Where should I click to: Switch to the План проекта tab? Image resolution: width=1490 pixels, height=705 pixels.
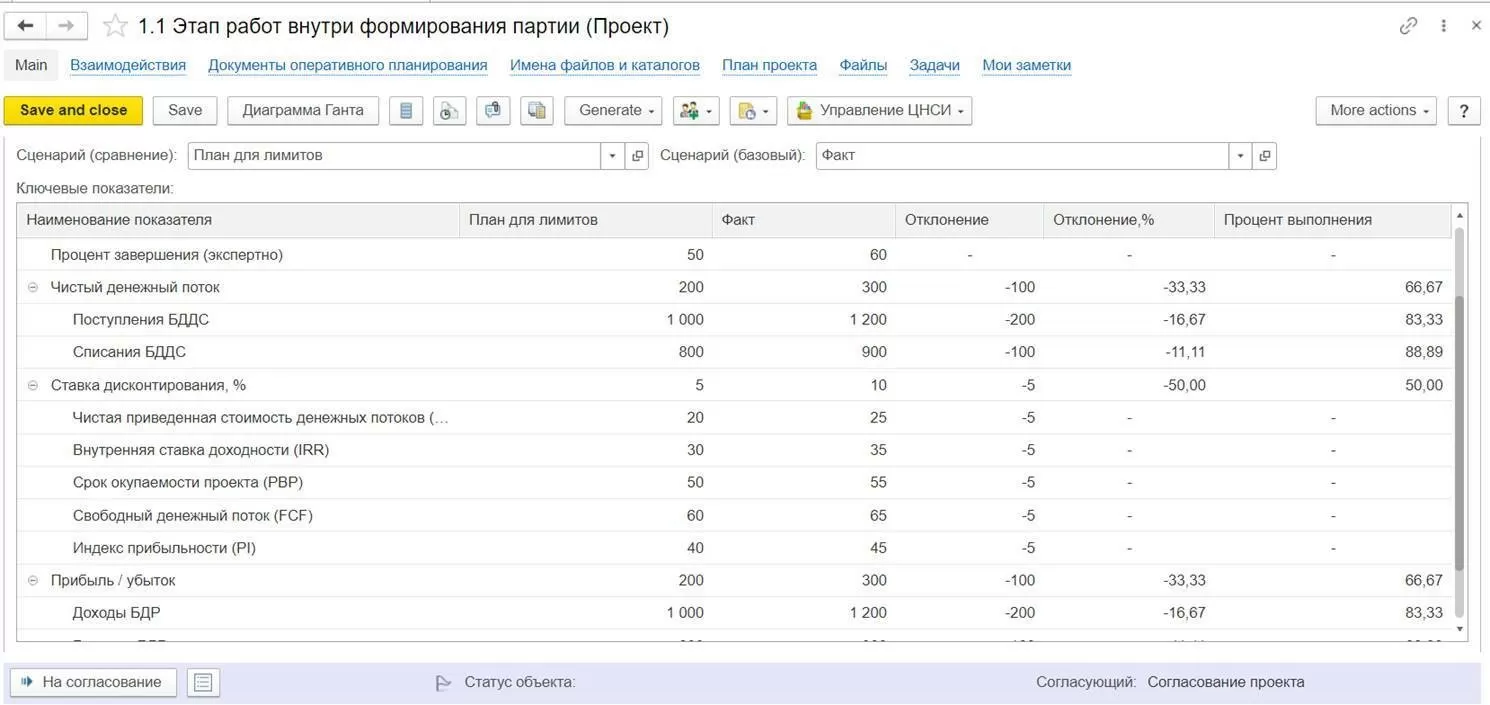pos(769,65)
